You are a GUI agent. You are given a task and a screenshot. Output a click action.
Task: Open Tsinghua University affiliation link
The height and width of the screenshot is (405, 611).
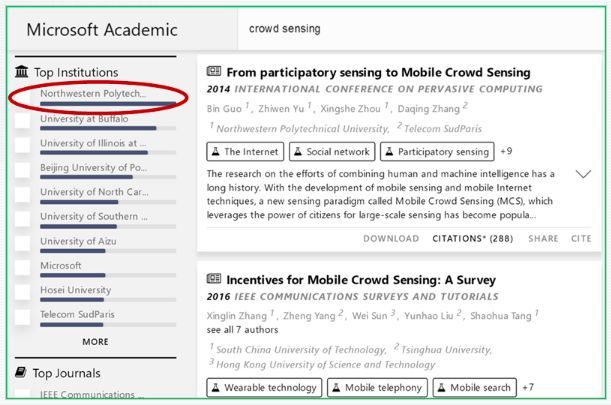click(446, 349)
